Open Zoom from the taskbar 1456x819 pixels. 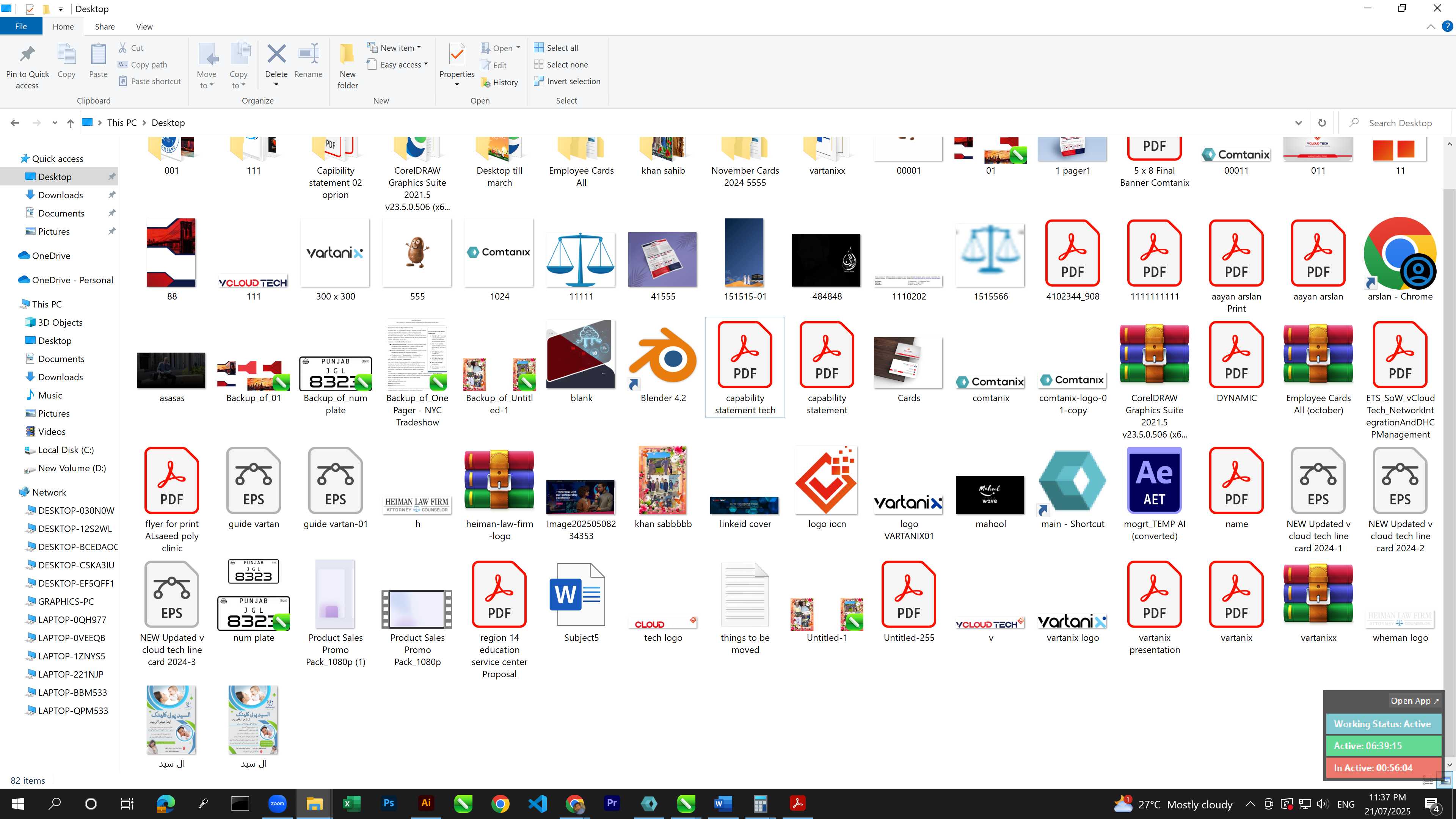coord(277,803)
